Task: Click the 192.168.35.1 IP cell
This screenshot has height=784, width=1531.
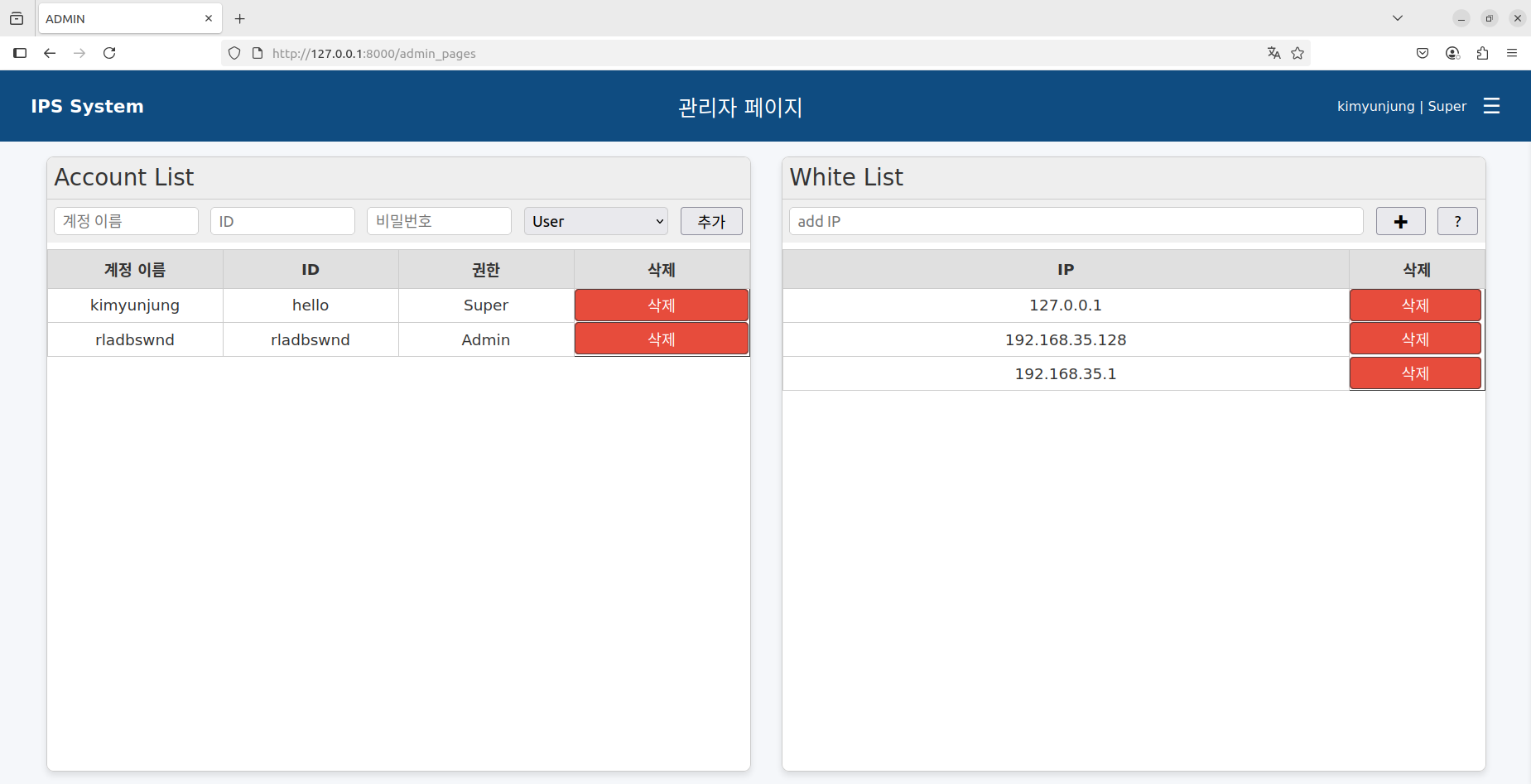Action: click(x=1066, y=373)
